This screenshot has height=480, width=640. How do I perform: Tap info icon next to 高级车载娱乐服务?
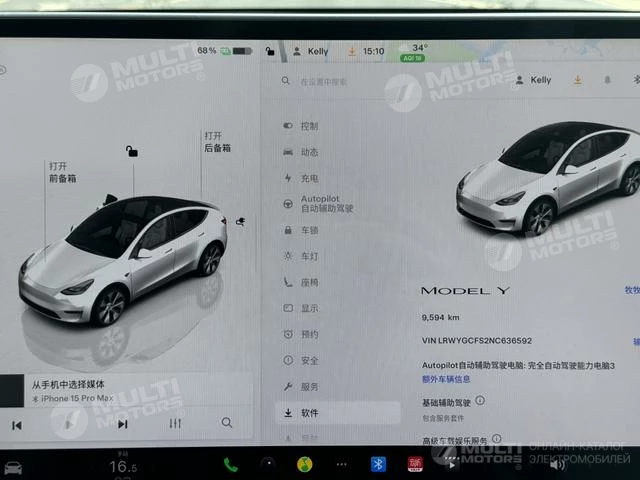[x=496, y=439]
